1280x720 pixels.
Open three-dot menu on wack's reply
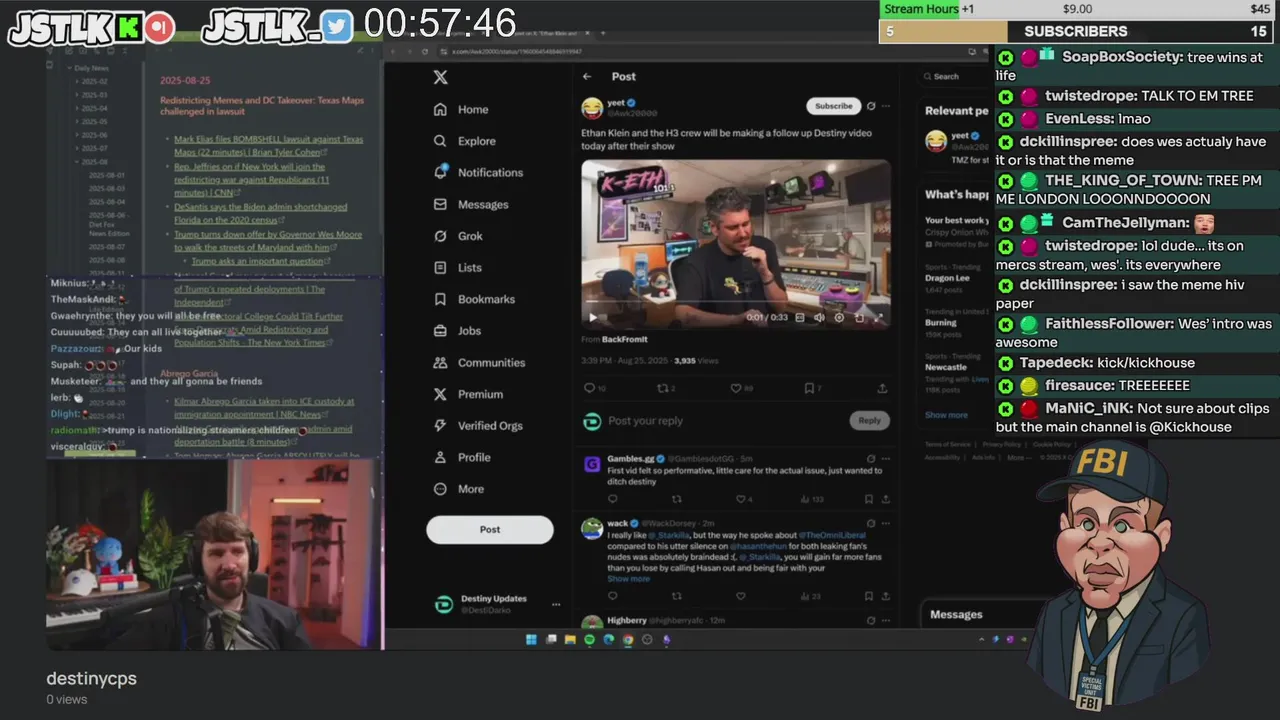pyautogui.click(x=886, y=523)
